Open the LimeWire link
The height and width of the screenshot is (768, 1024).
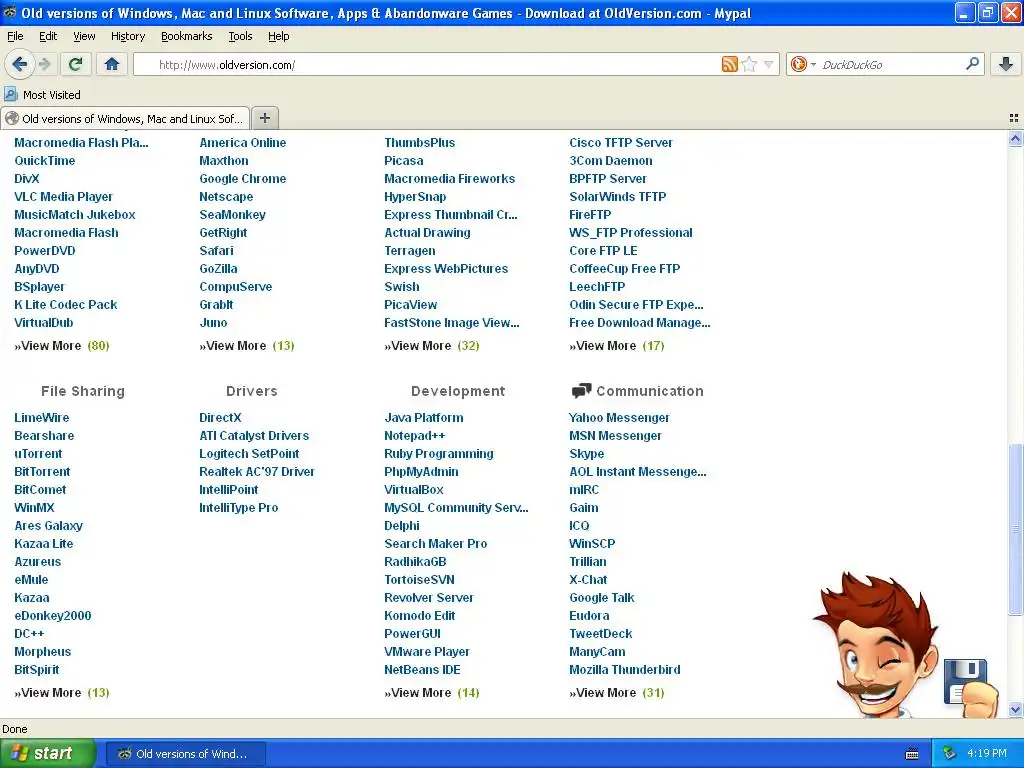point(42,417)
